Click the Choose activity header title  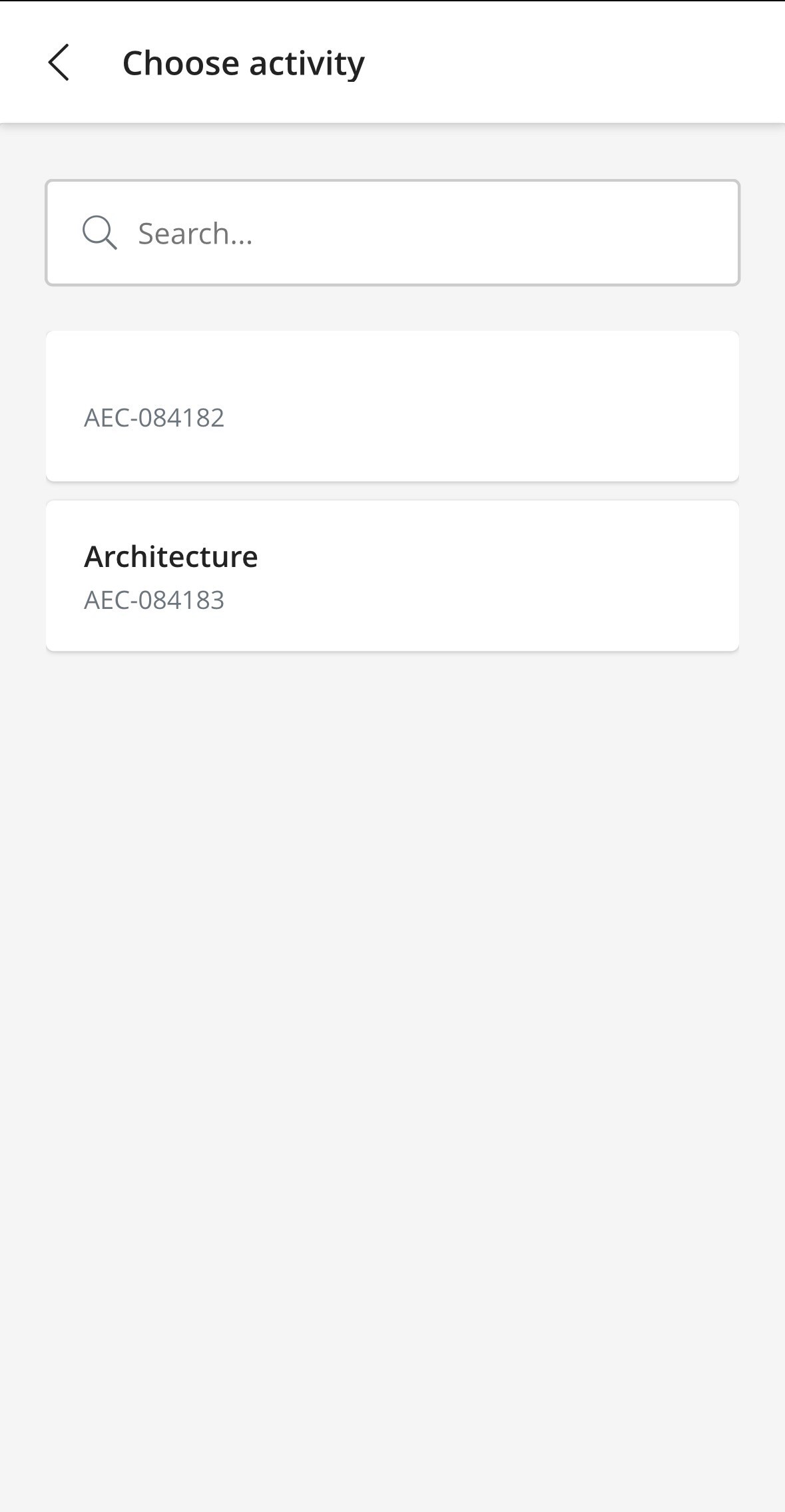point(243,63)
